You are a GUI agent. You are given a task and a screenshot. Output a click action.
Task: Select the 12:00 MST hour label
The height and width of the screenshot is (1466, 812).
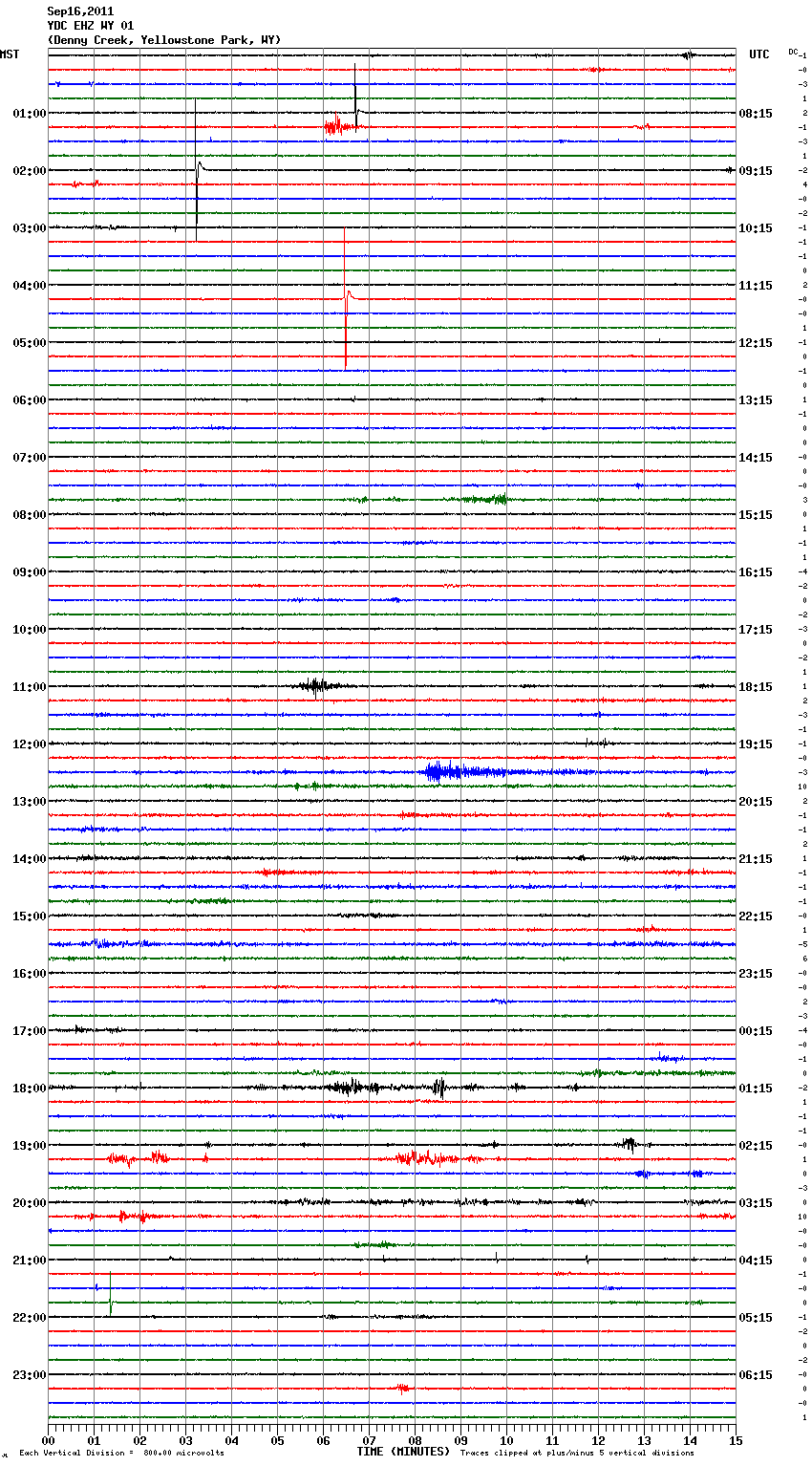pos(30,744)
